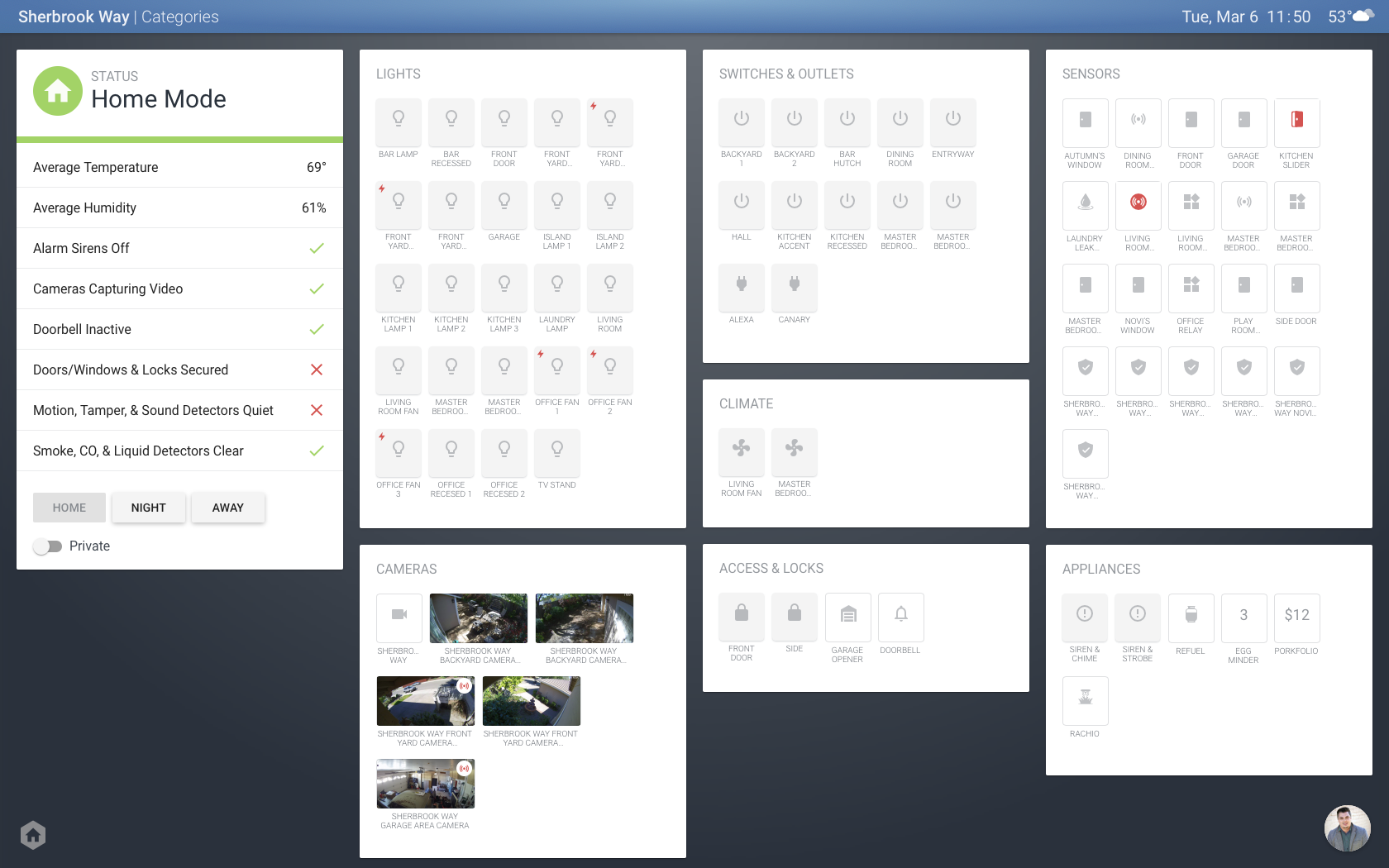Toggle the Laundry Lamp light

tap(557, 288)
